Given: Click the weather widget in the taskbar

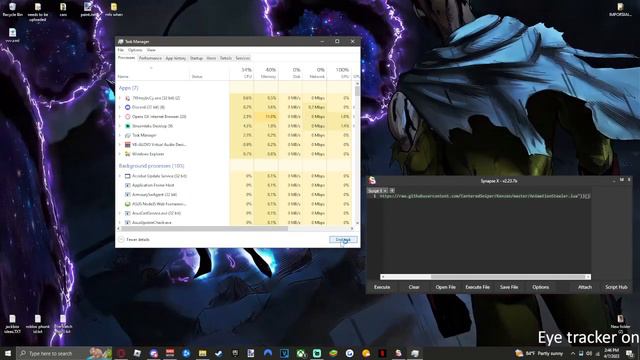Looking at the screenshot, I should [x=538, y=353].
